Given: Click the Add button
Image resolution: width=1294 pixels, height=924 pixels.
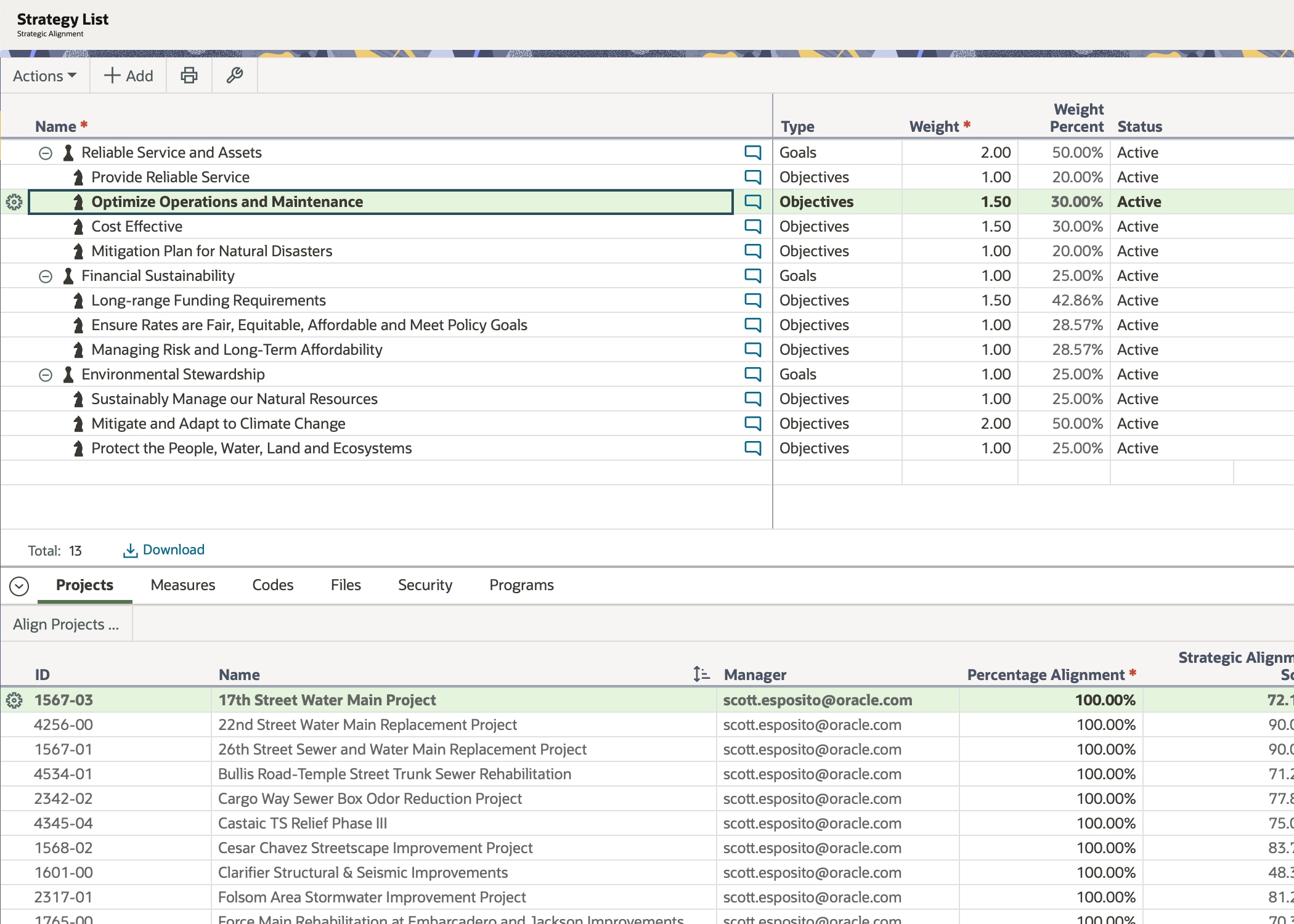Looking at the screenshot, I should point(128,76).
